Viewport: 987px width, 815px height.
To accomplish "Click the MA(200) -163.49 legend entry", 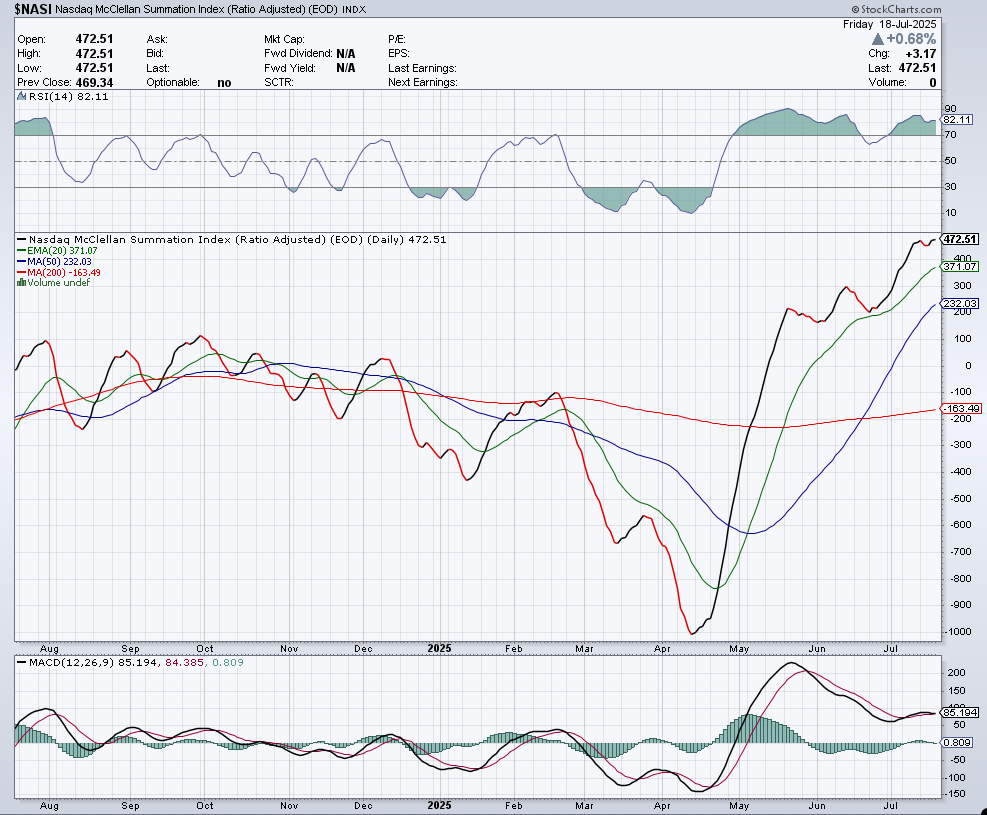I will [59, 273].
